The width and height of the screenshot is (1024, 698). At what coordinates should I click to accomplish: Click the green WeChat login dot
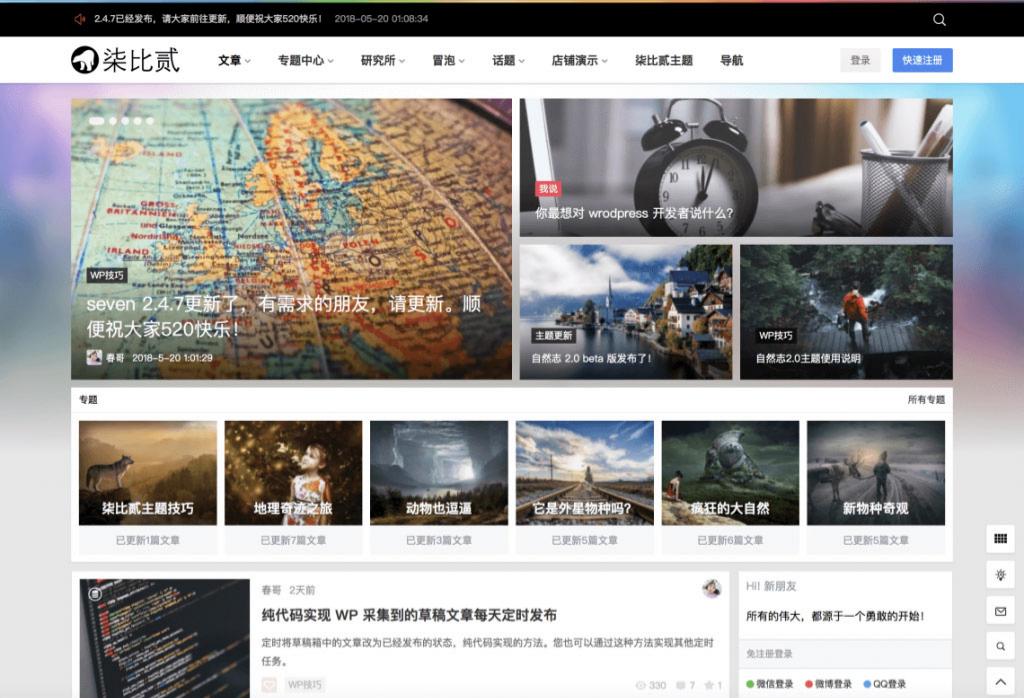coord(749,684)
